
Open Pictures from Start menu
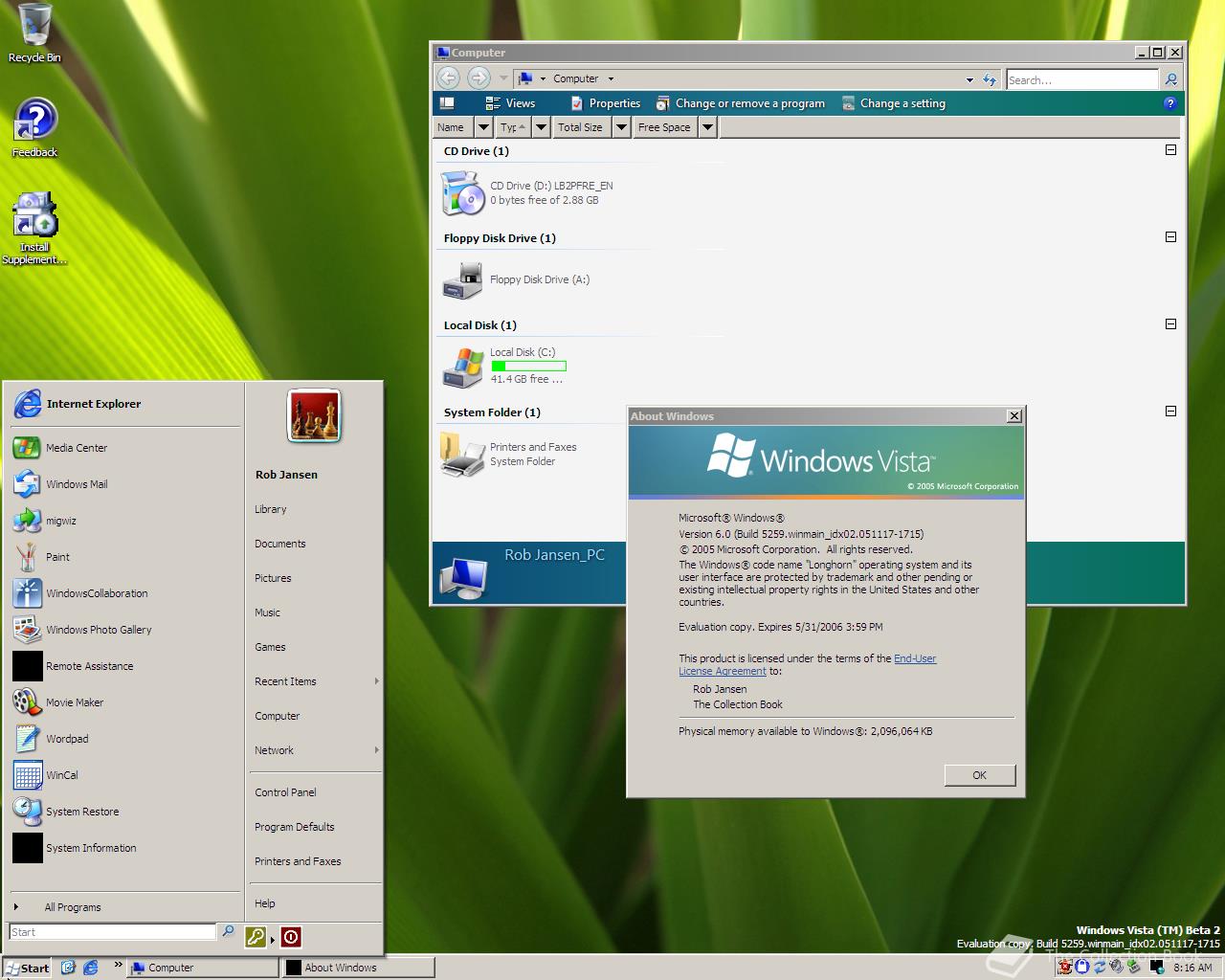273,578
